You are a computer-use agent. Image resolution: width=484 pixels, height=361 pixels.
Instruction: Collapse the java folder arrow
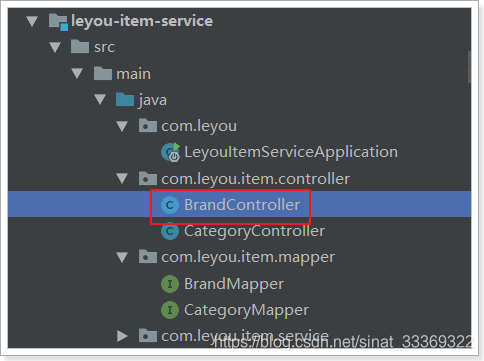click(x=100, y=100)
